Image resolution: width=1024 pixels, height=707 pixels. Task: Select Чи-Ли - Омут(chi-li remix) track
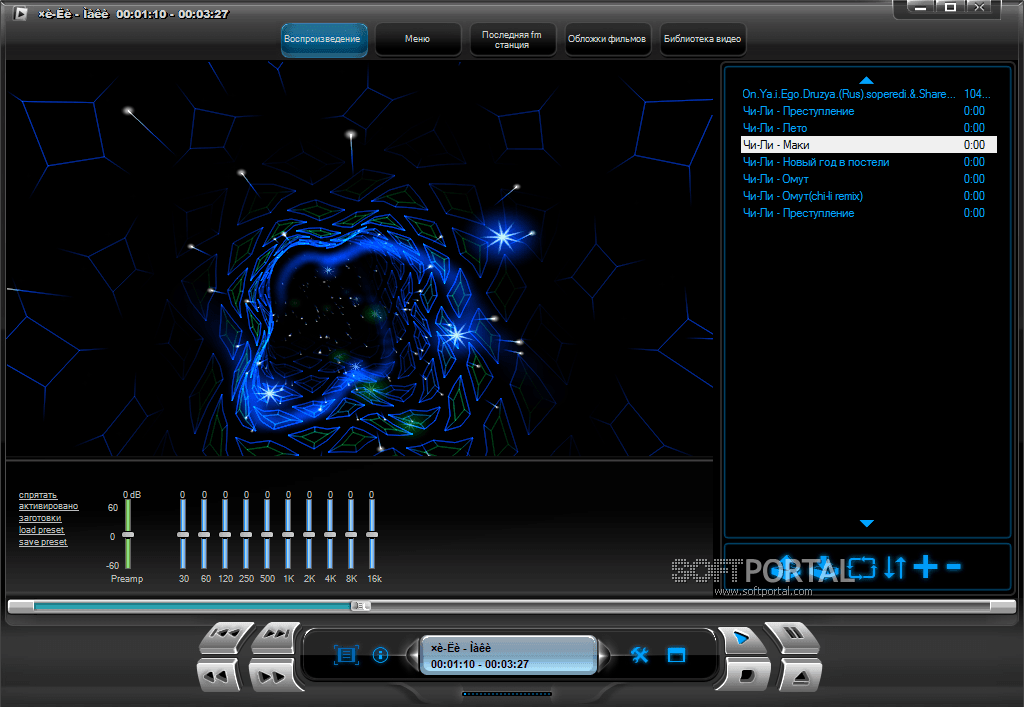(x=869, y=196)
